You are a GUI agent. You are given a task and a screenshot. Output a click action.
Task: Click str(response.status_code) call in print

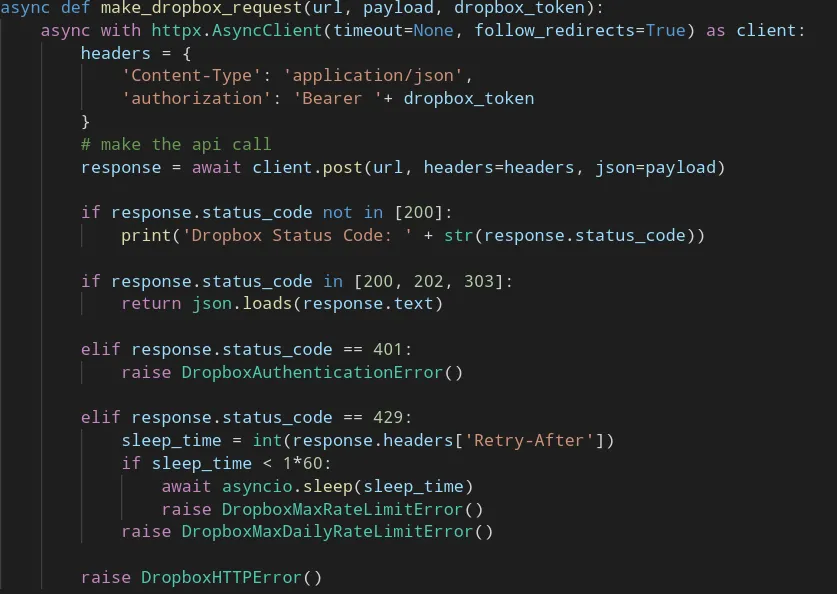tap(570, 235)
